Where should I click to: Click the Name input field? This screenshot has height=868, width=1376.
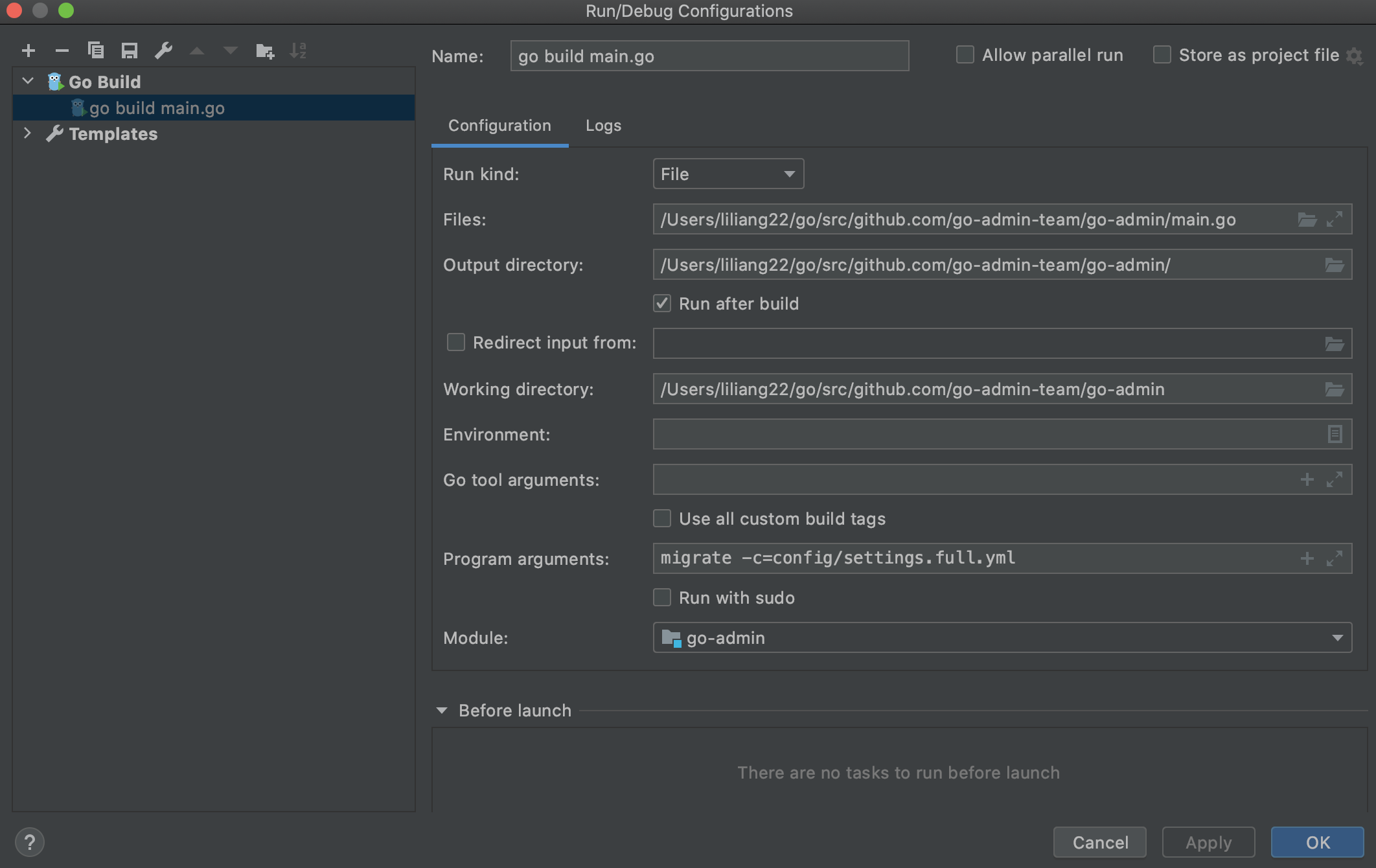tap(709, 56)
